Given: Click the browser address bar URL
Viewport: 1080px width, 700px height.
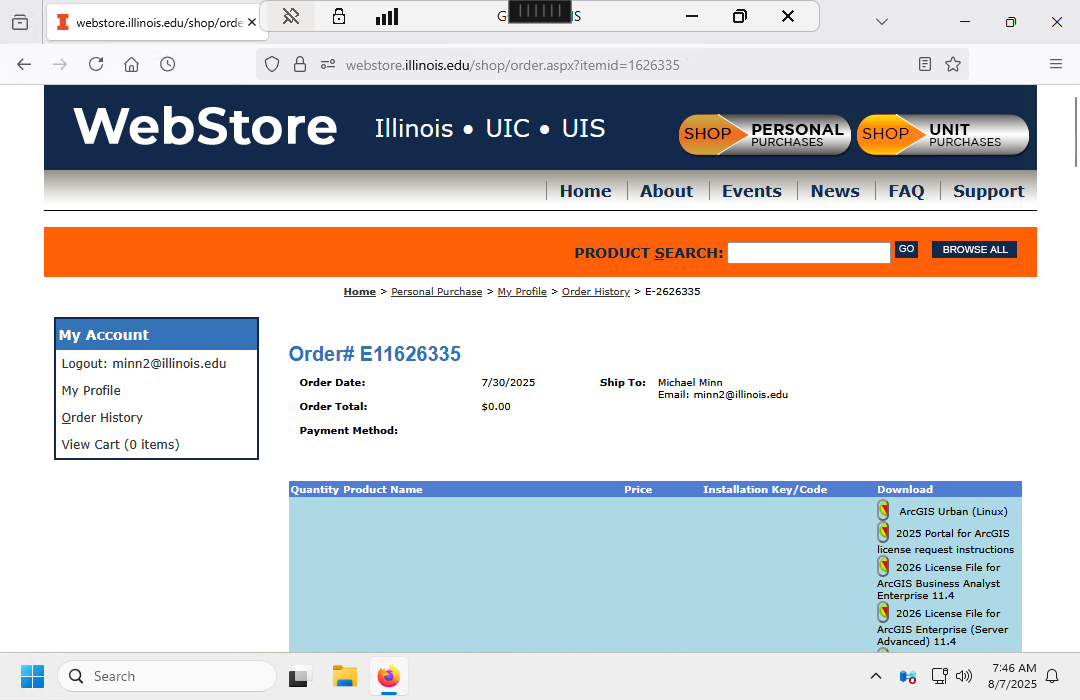Looking at the screenshot, I should [512, 65].
